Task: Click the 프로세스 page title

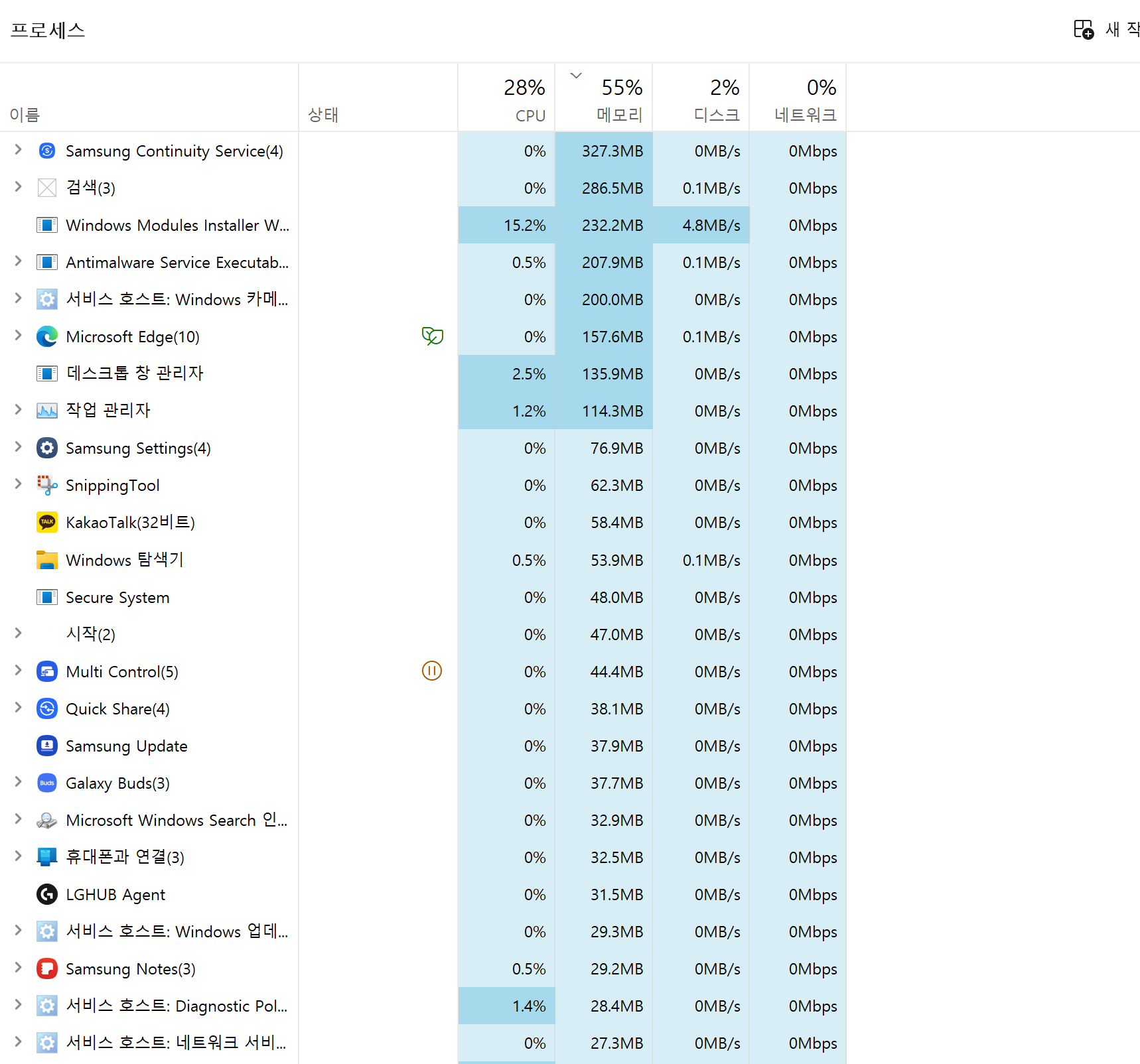Action: 48,30
